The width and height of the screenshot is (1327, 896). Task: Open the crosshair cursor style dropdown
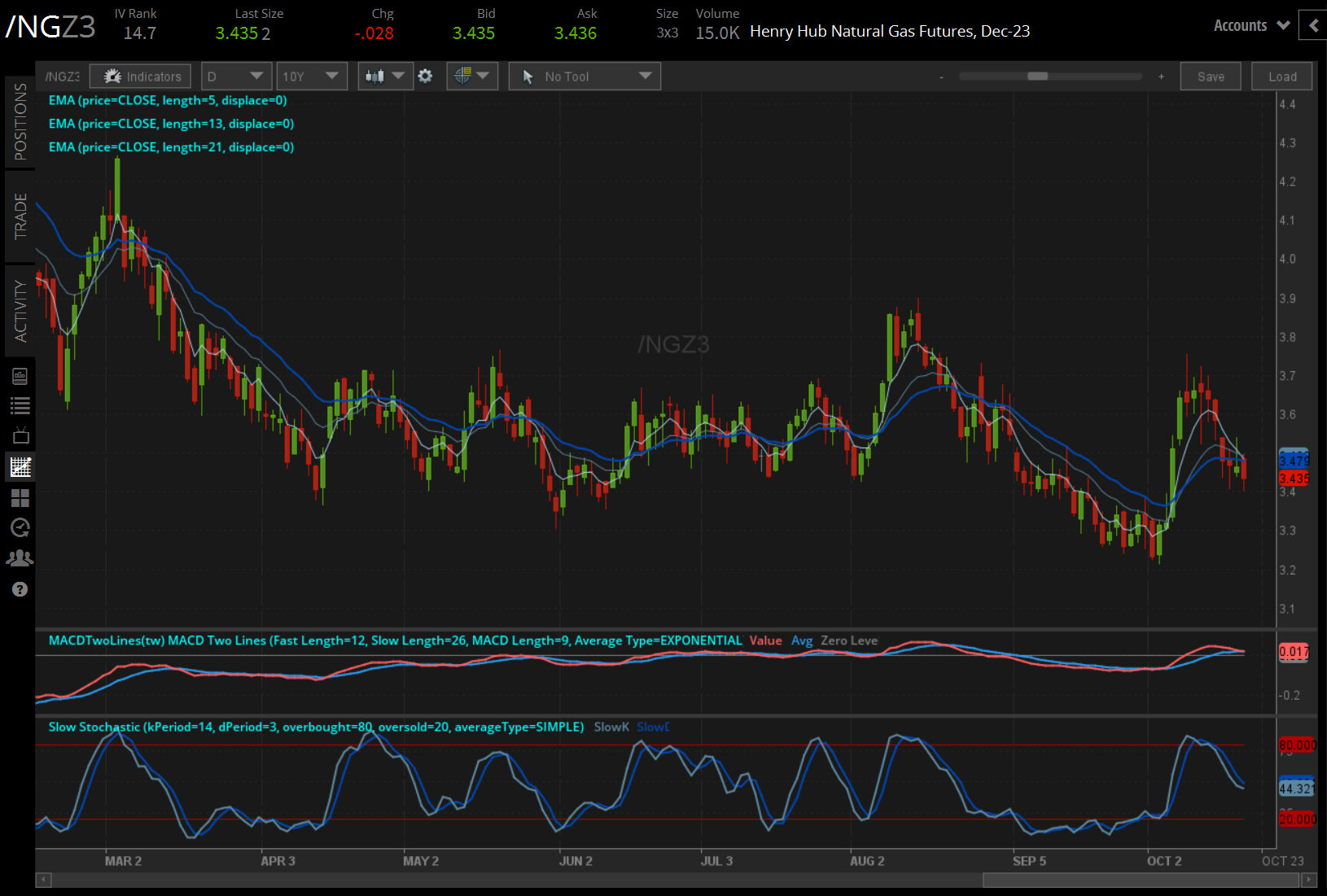point(472,76)
